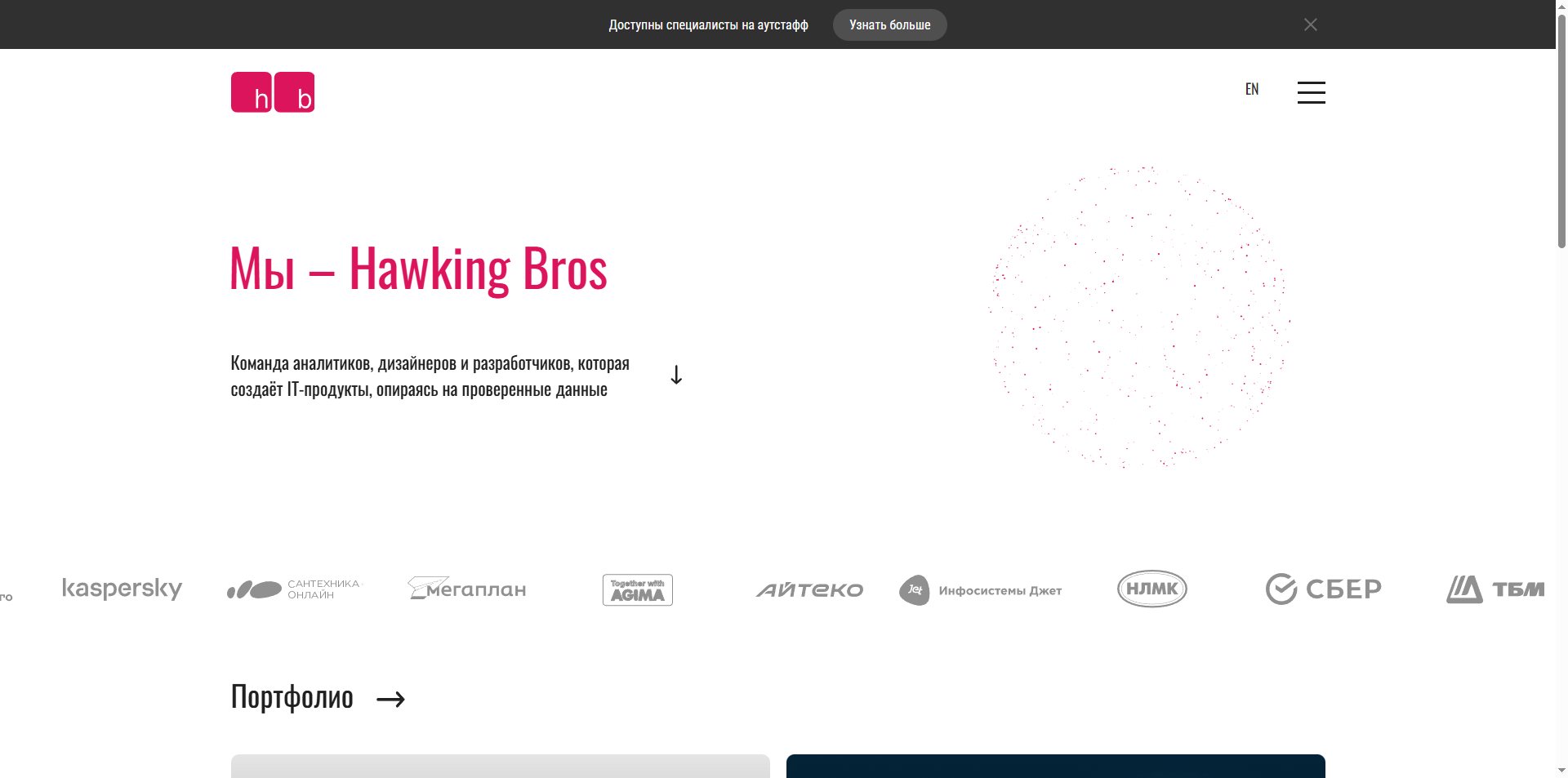Click the Инфосистемы Джет logo
Viewport: 1568px width, 778px height.
980,589
